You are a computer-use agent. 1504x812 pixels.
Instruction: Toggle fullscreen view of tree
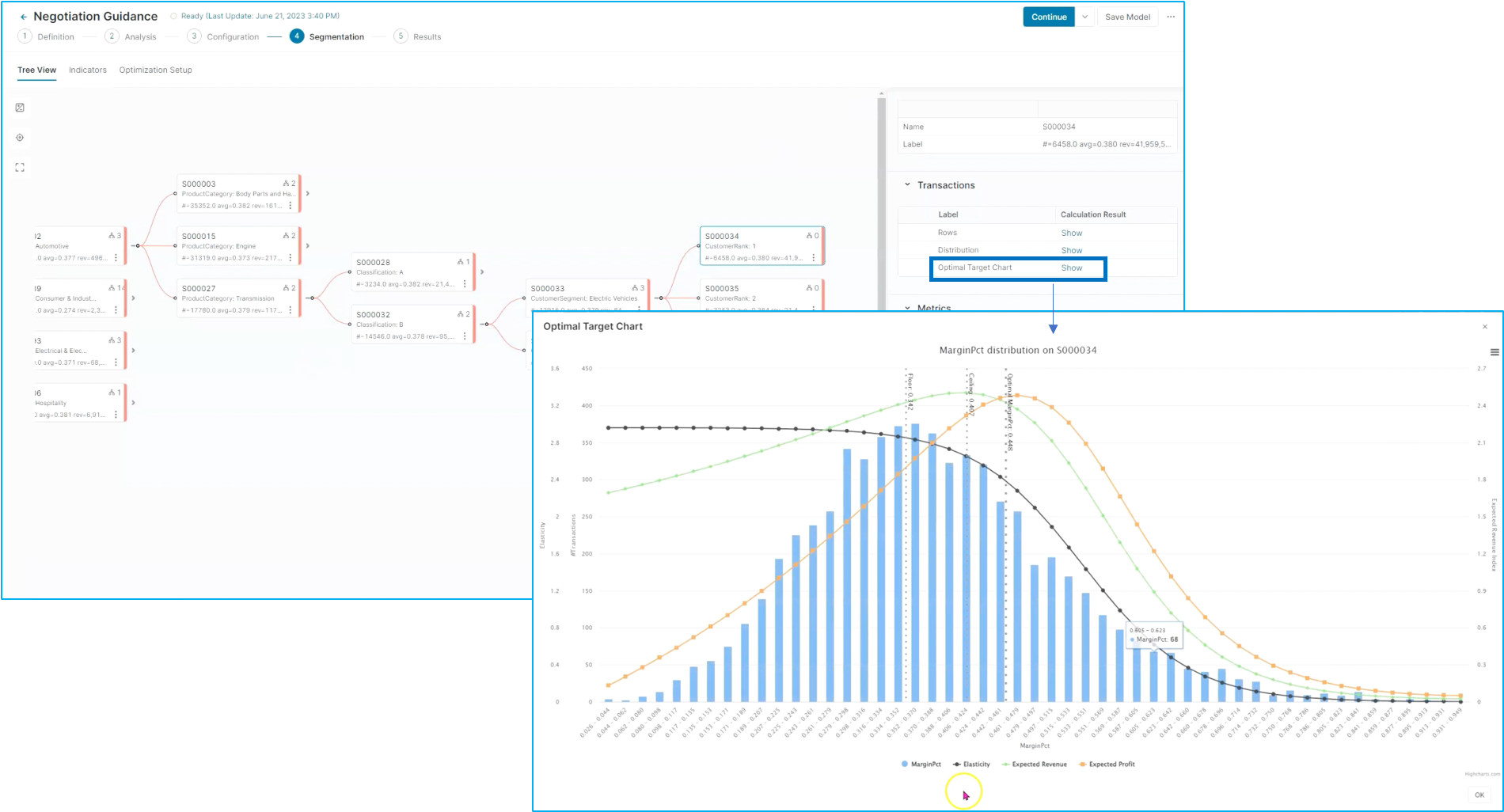20,168
